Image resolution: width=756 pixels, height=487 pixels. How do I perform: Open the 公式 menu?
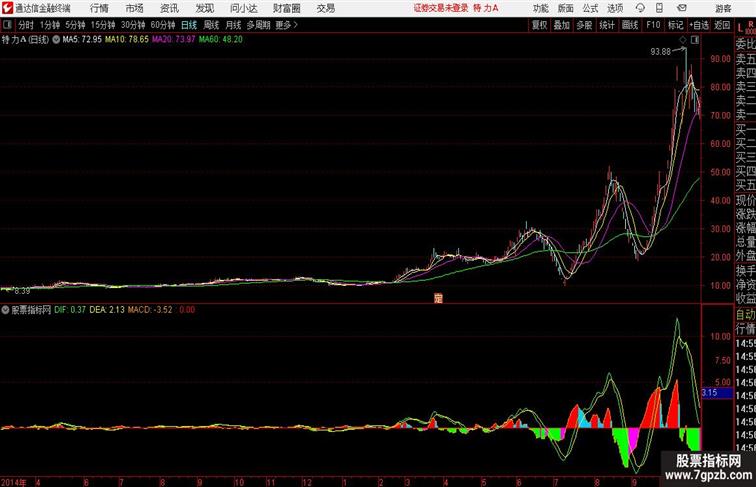590,8
